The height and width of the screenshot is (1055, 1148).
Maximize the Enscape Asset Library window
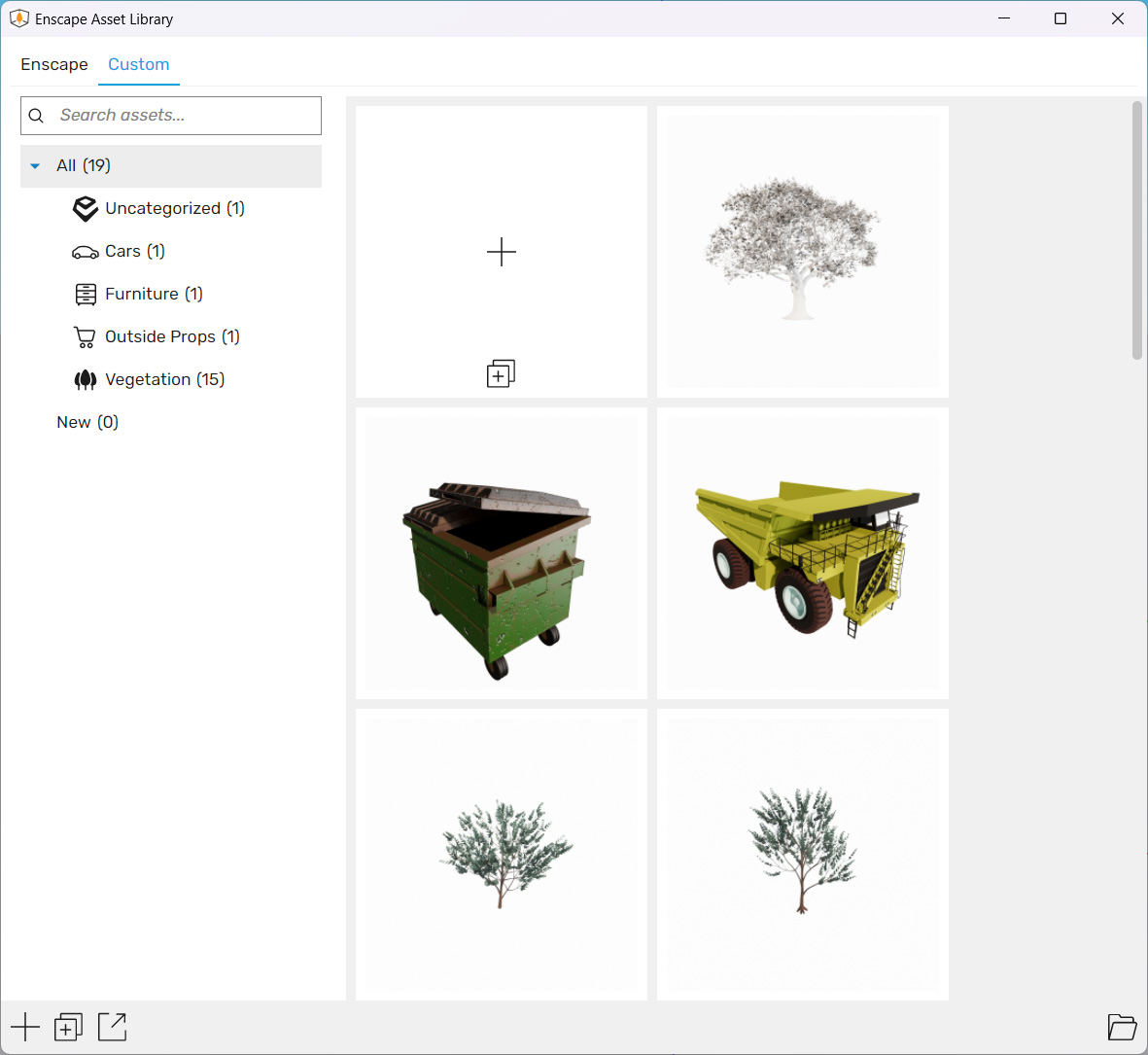coord(1061,19)
